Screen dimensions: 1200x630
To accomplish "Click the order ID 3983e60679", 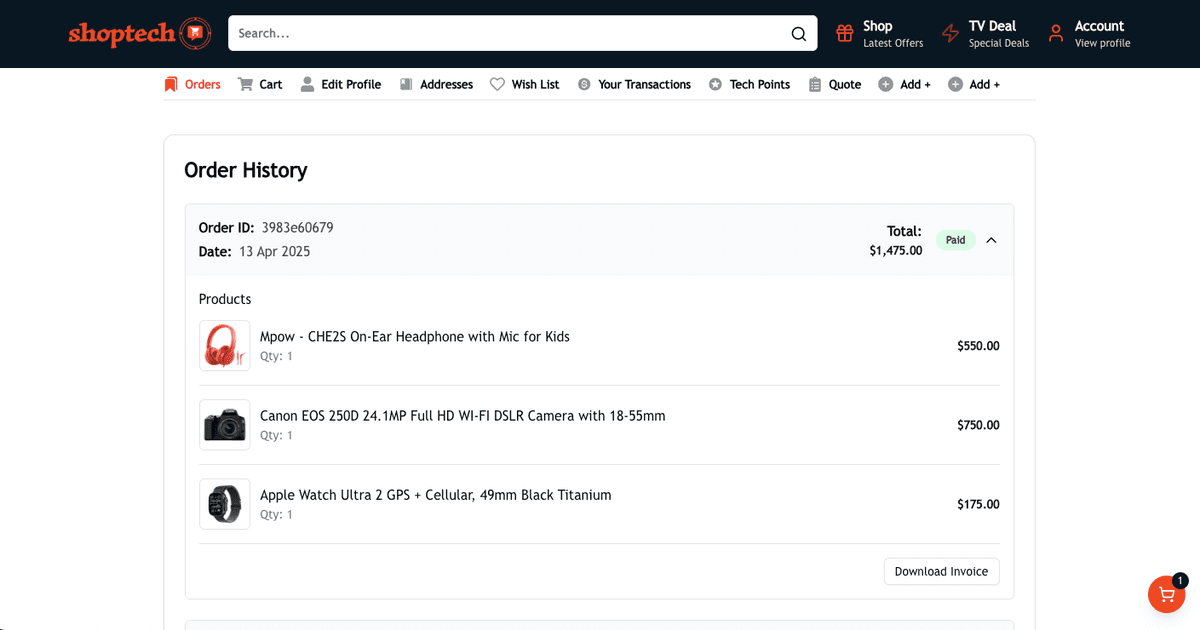I will (298, 228).
